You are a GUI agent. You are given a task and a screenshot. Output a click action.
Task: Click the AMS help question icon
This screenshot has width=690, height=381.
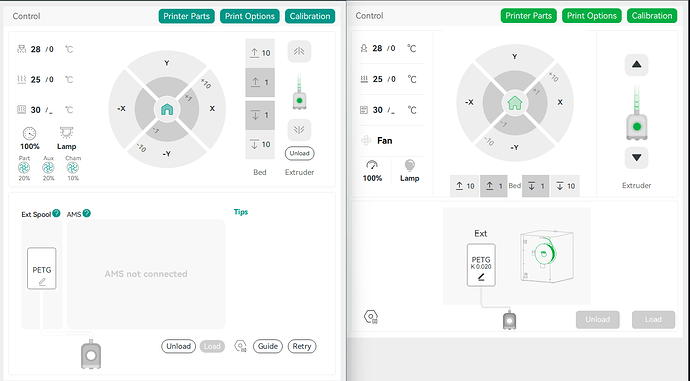87,213
